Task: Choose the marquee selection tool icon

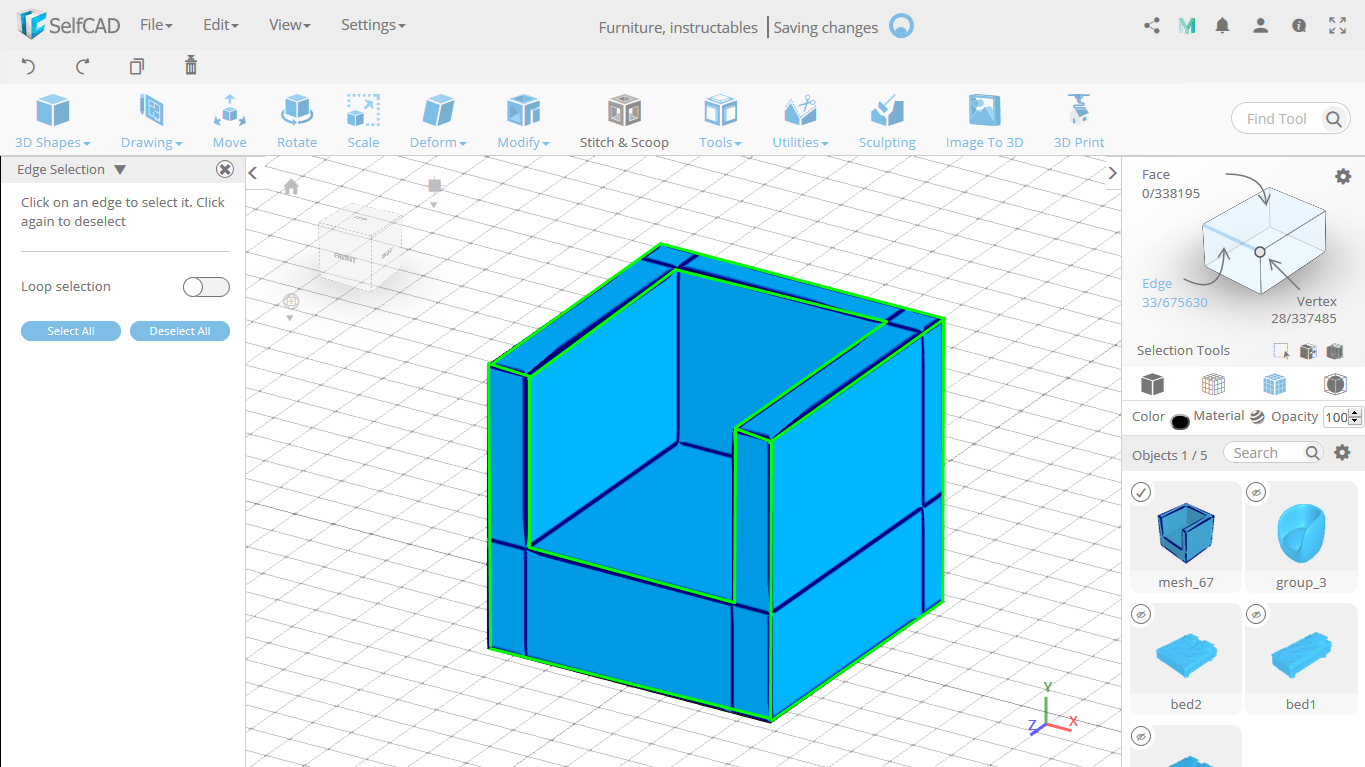Action: (x=1281, y=351)
